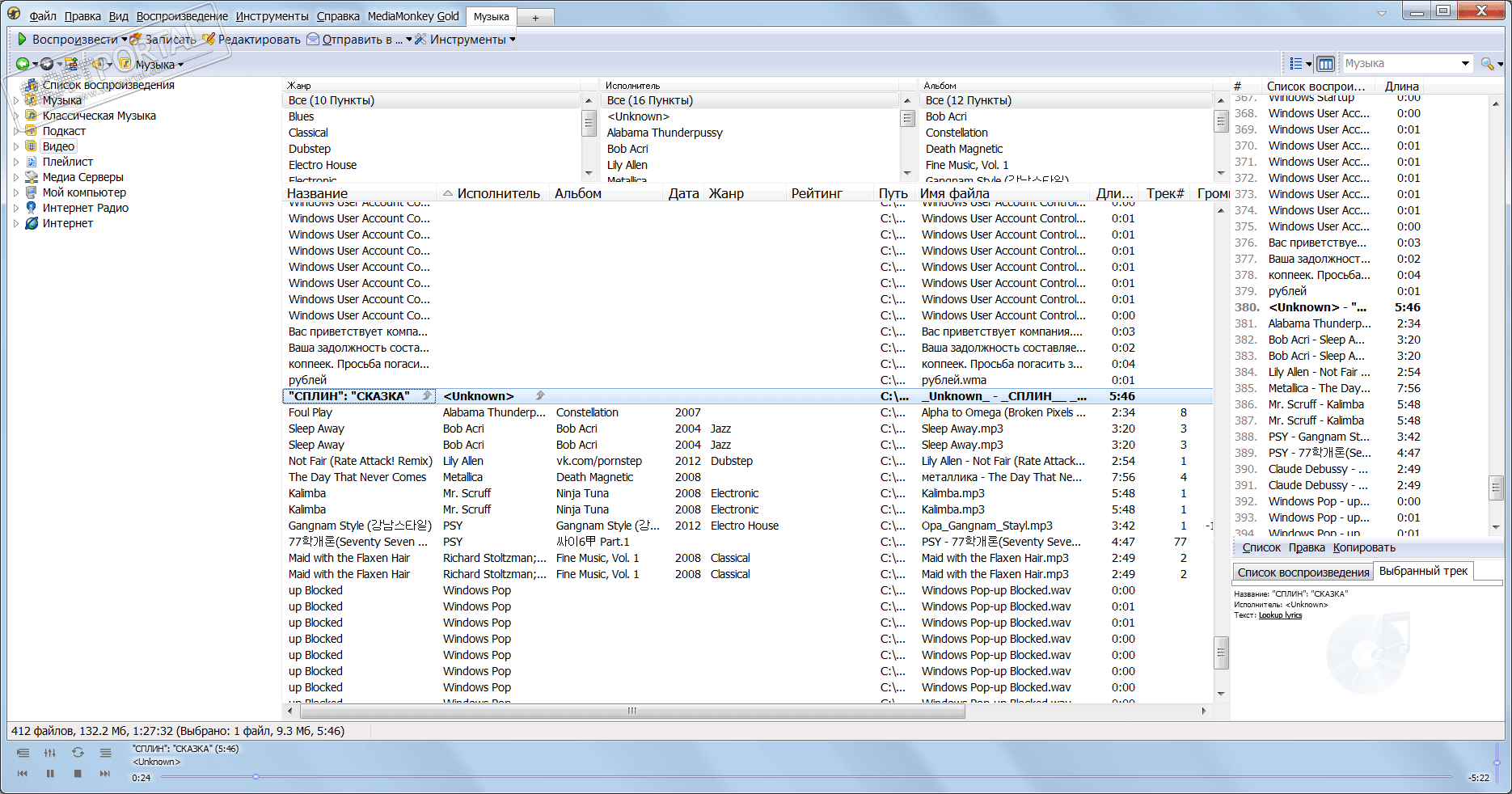Select Dubstep in the genre filter list
1512x794 pixels.
click(310, 149)
